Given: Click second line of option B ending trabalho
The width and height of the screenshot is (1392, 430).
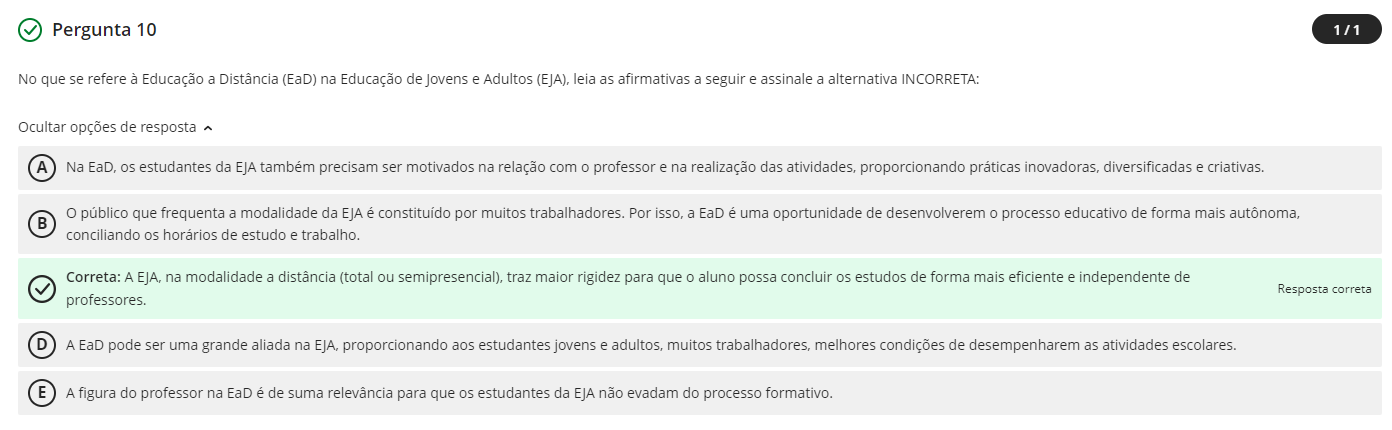Looking at the screenshot, I should [x=212, y=235].
